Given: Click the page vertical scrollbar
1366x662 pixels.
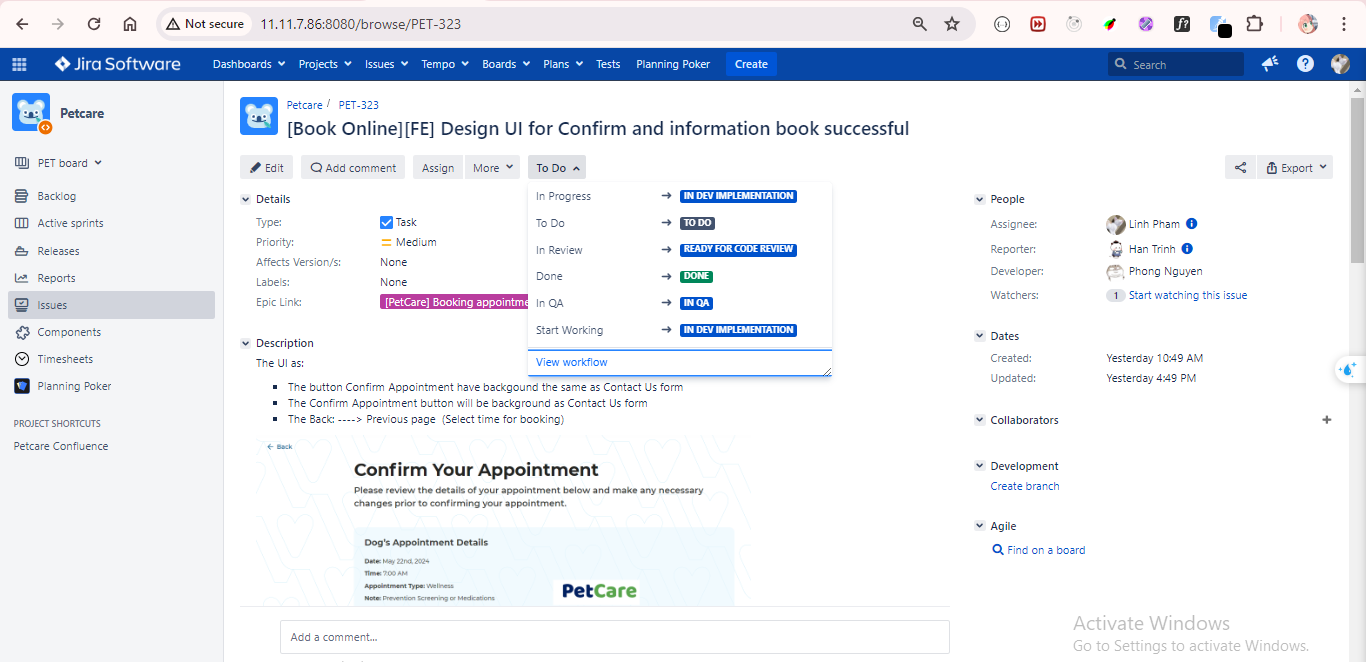Looking at the screenshot, I should 1357,180.
